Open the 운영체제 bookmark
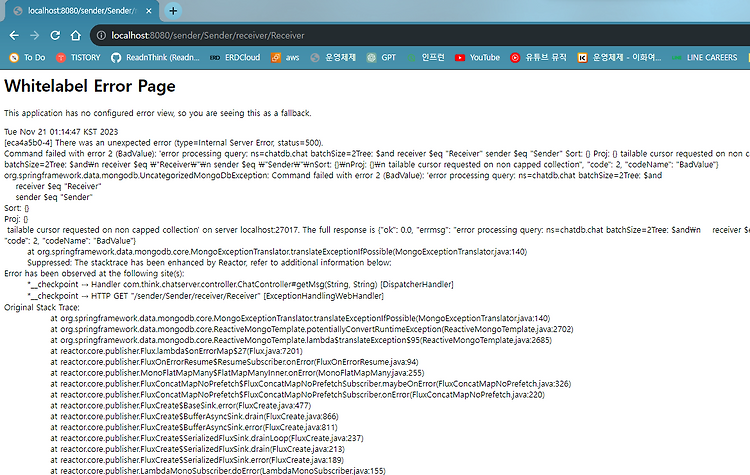 coord(333,57)
